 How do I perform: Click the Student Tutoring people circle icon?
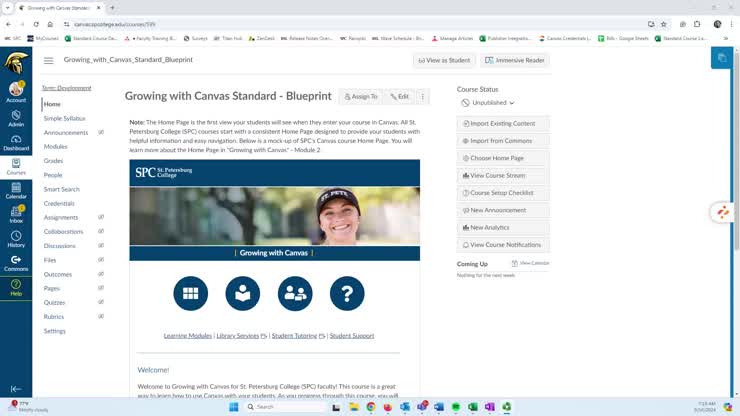point(295,293)
